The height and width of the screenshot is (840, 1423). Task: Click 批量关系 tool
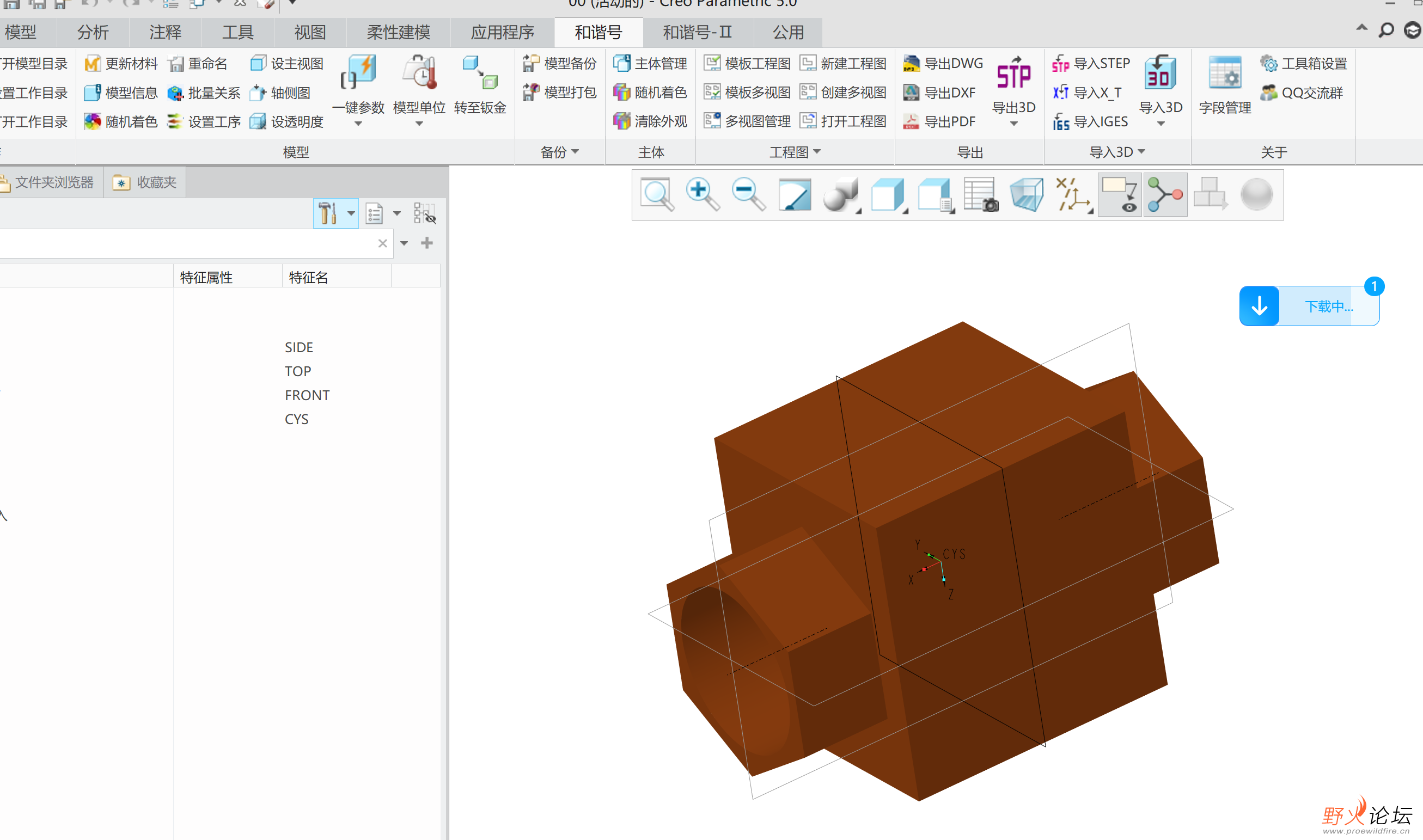[x=204, y=93]
